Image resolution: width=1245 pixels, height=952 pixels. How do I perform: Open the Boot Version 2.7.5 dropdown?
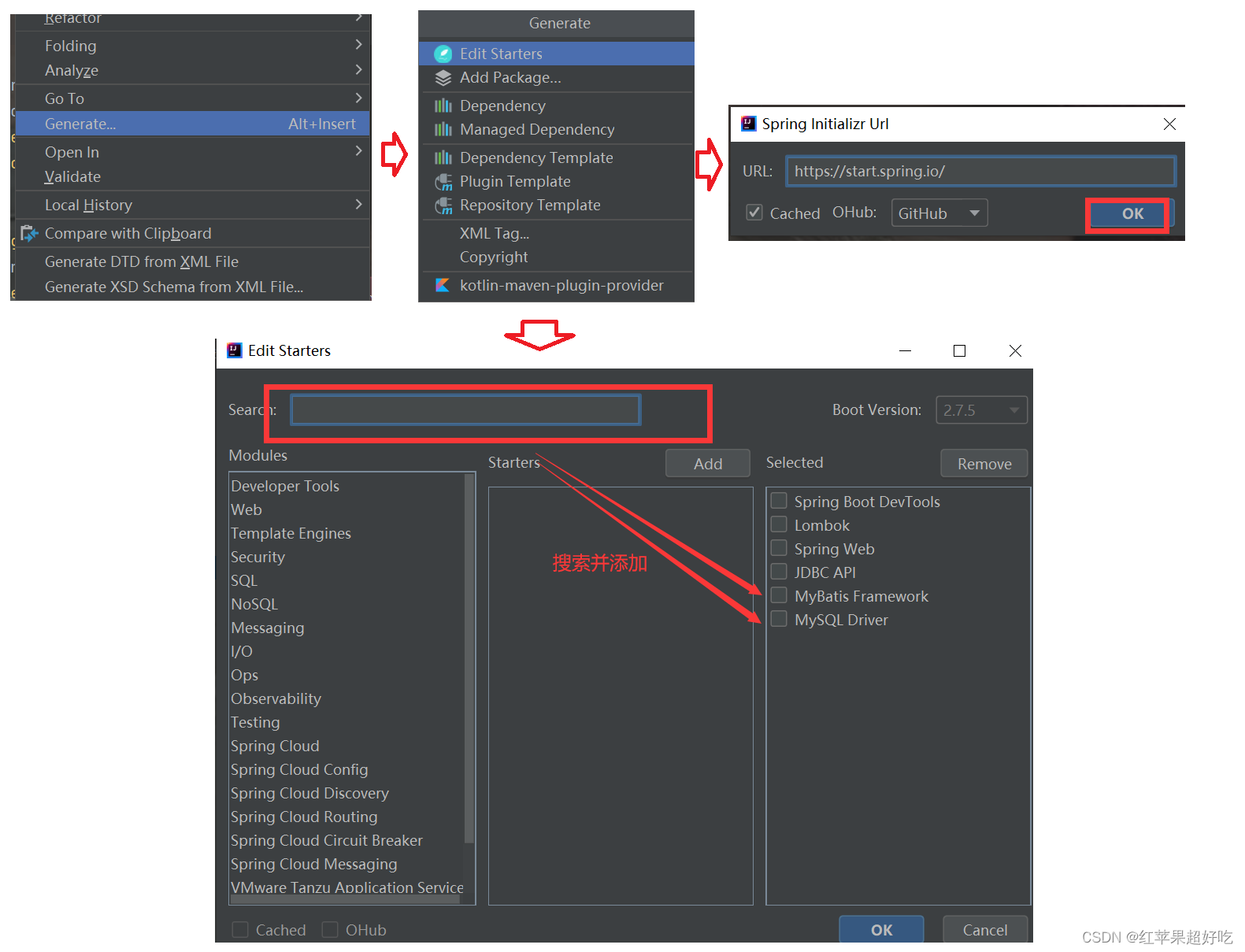[981, 410]
